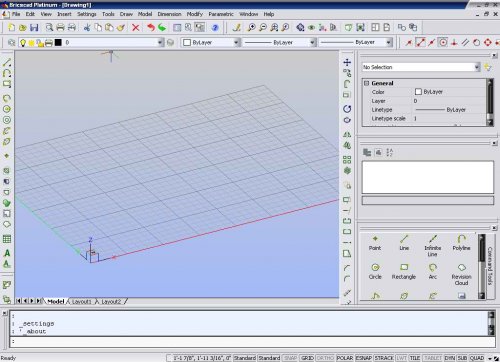The height and width of the screenshot is (362, 500).
Task: Click Circle tool in Command Tools palette
Action: pyautogui.click(x=375, y=272)
